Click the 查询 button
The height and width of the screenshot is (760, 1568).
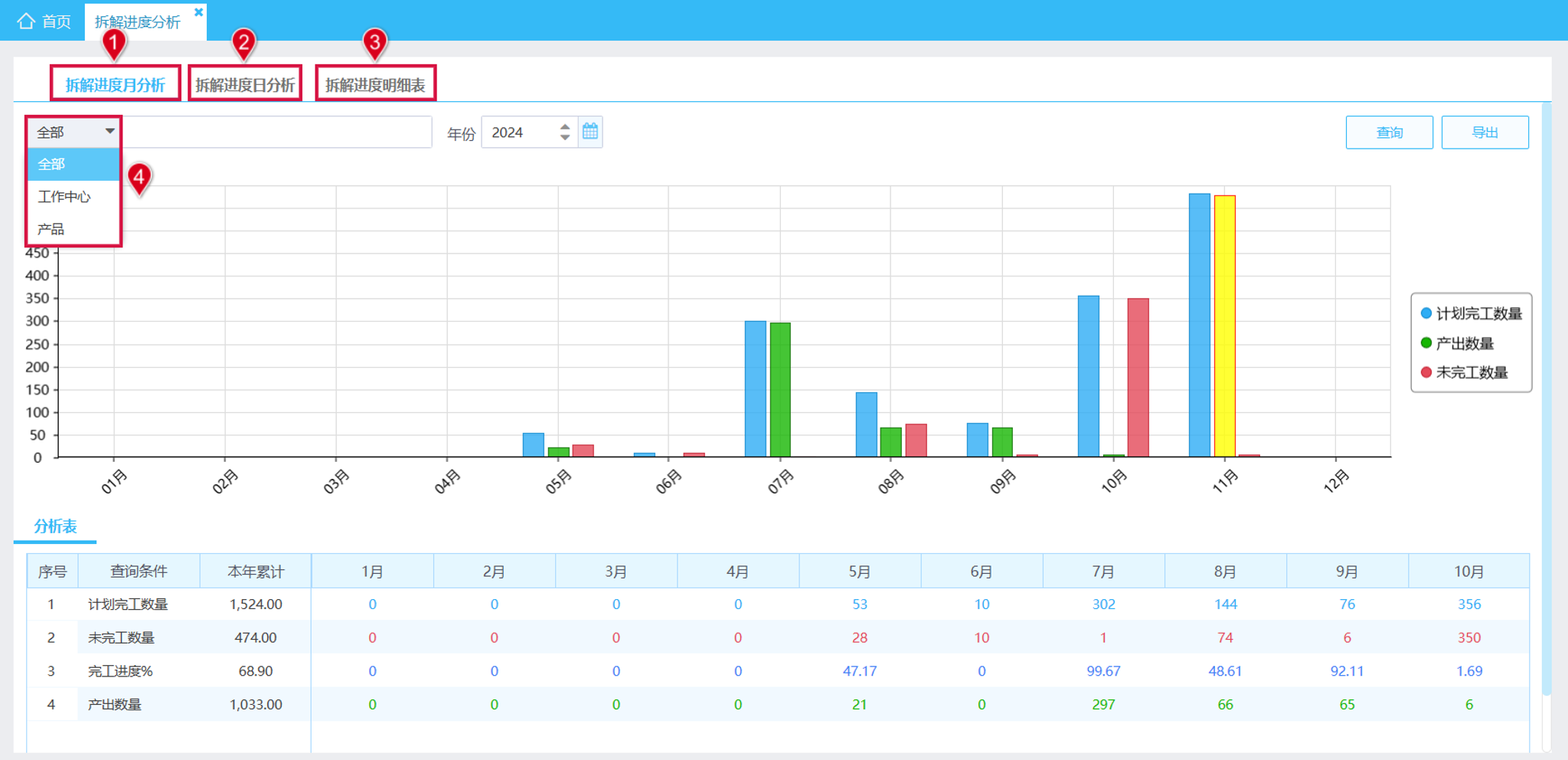tap(1389, 133)
